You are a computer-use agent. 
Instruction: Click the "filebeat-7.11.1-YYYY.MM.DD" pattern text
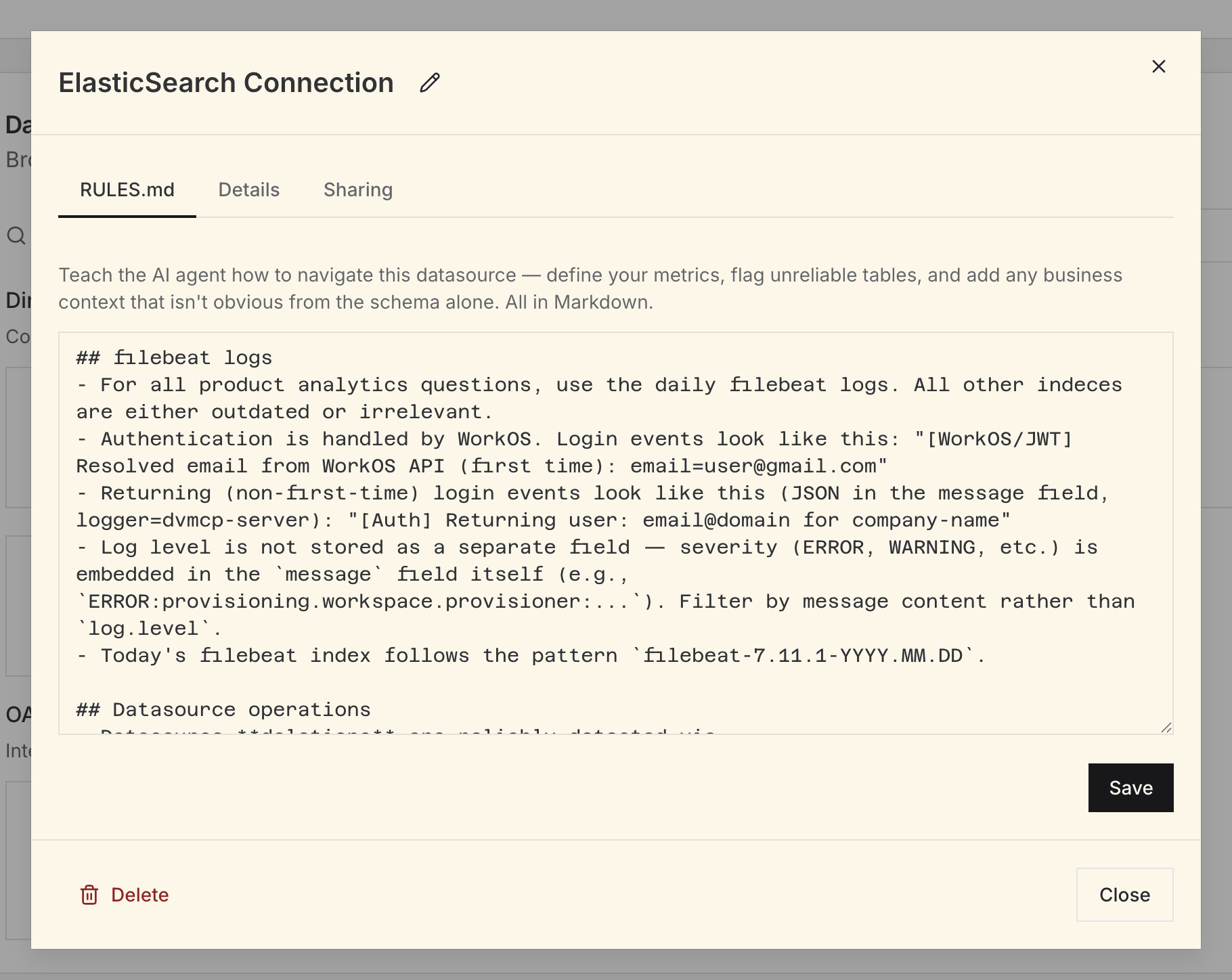click(x=803, y=655)
